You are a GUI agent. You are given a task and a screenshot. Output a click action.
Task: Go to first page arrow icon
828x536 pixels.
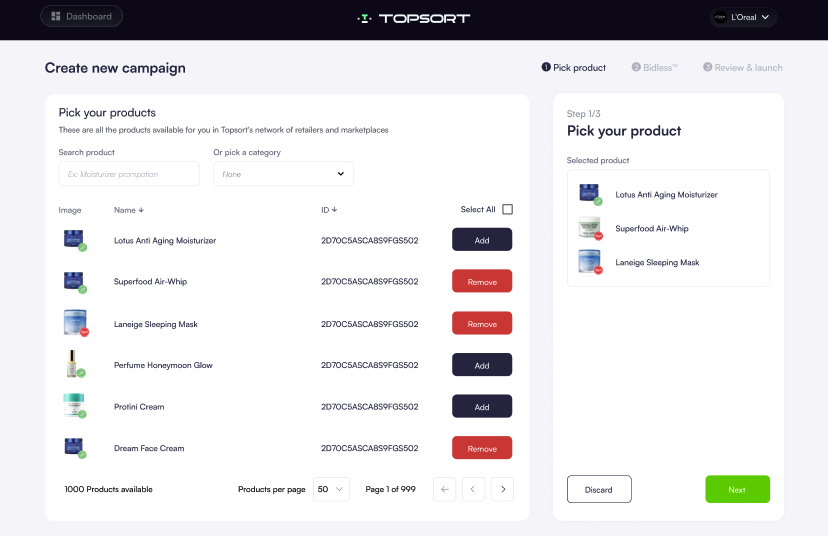(445, 489)
